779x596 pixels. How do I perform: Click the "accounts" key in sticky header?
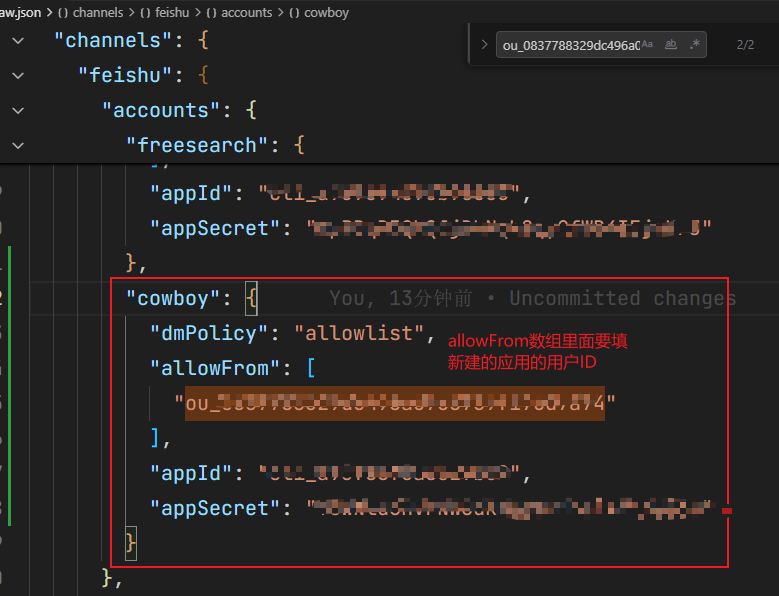pyautogui.click(x=160, y=110)
